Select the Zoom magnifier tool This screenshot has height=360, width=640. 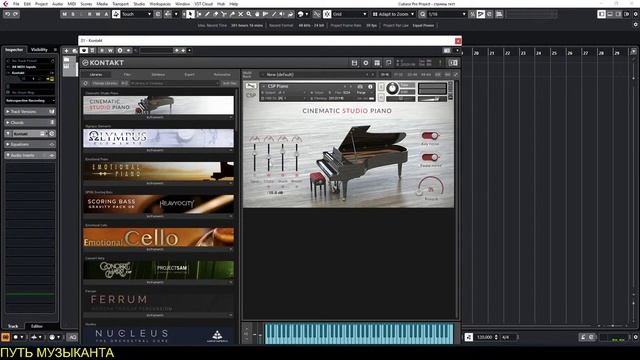coord(249,14)
